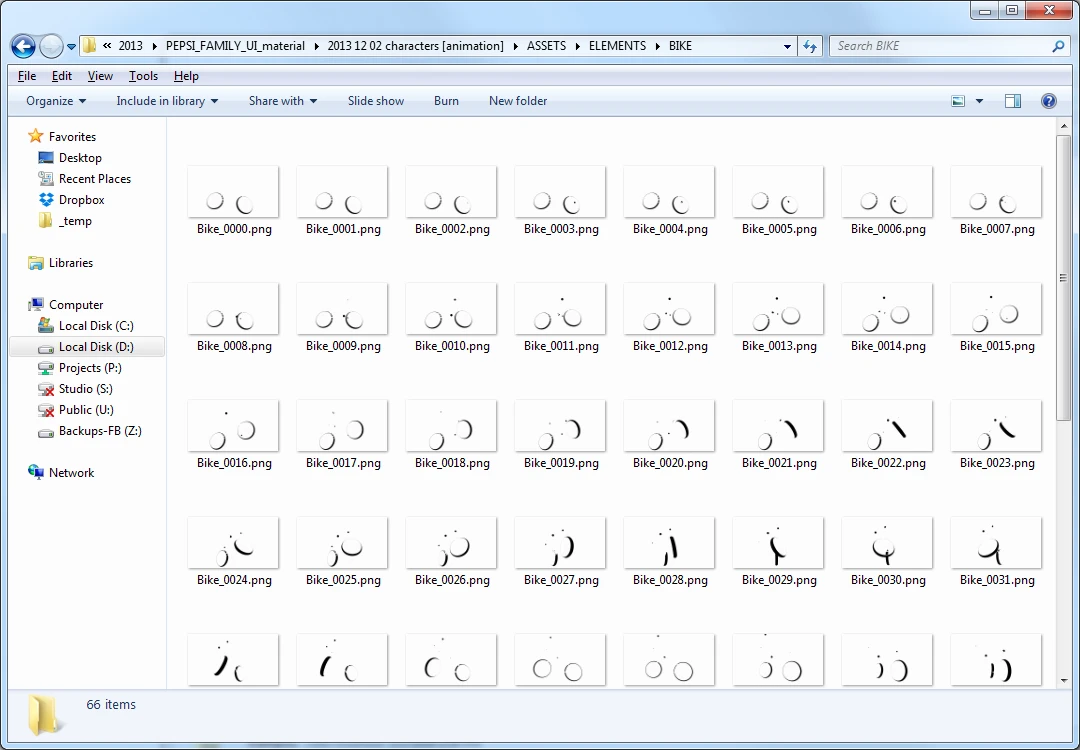Click the Bike_0028.png file name
1080x750 pixels.
670,581
